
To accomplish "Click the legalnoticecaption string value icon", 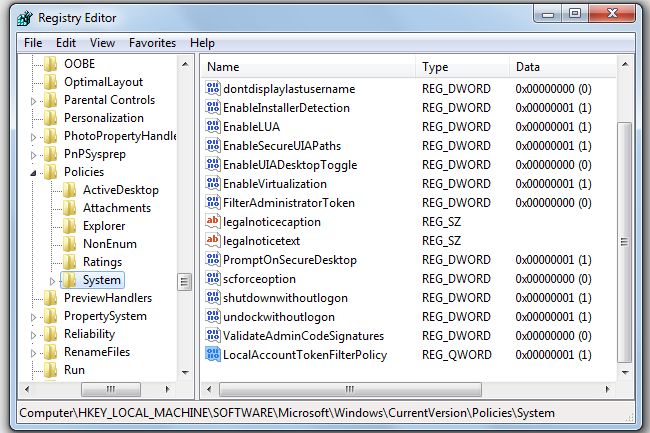I will 213,222.
